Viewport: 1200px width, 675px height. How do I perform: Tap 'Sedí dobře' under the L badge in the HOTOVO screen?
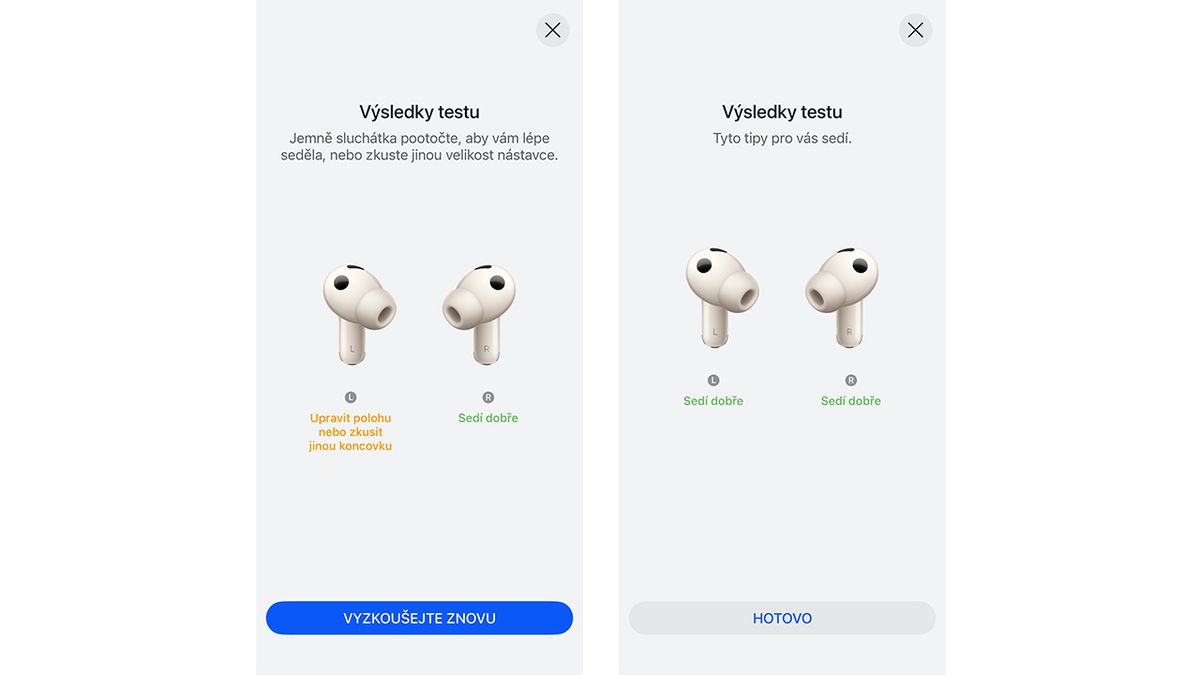713,401
